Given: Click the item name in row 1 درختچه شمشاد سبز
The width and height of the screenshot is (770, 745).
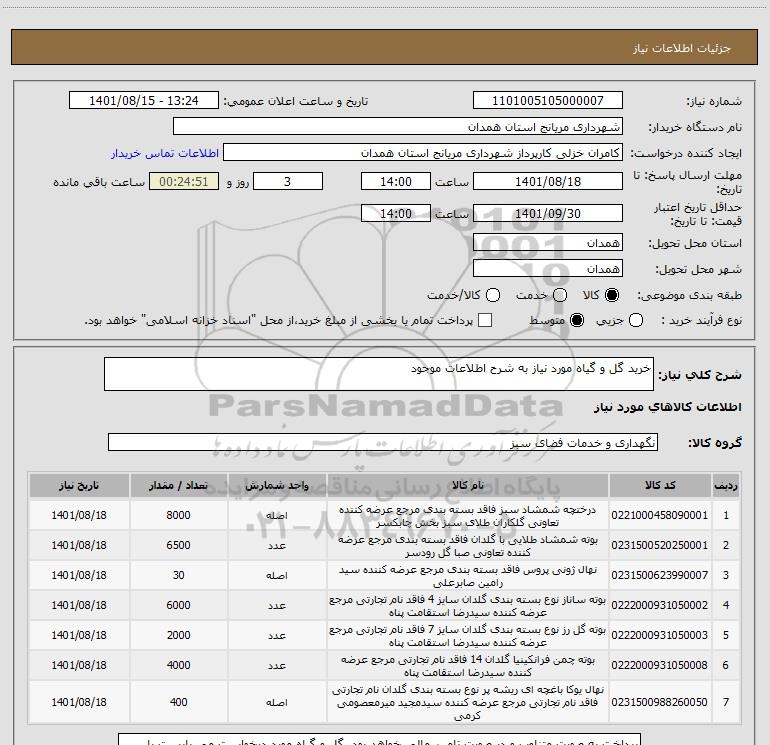Looking at the screenshot, I should tap(468, 516).
